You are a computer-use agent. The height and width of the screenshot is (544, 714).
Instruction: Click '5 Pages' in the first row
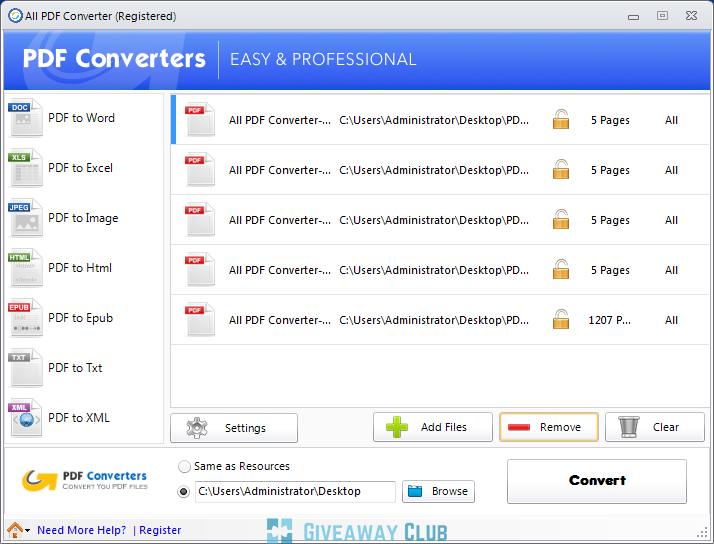point(610,120)
